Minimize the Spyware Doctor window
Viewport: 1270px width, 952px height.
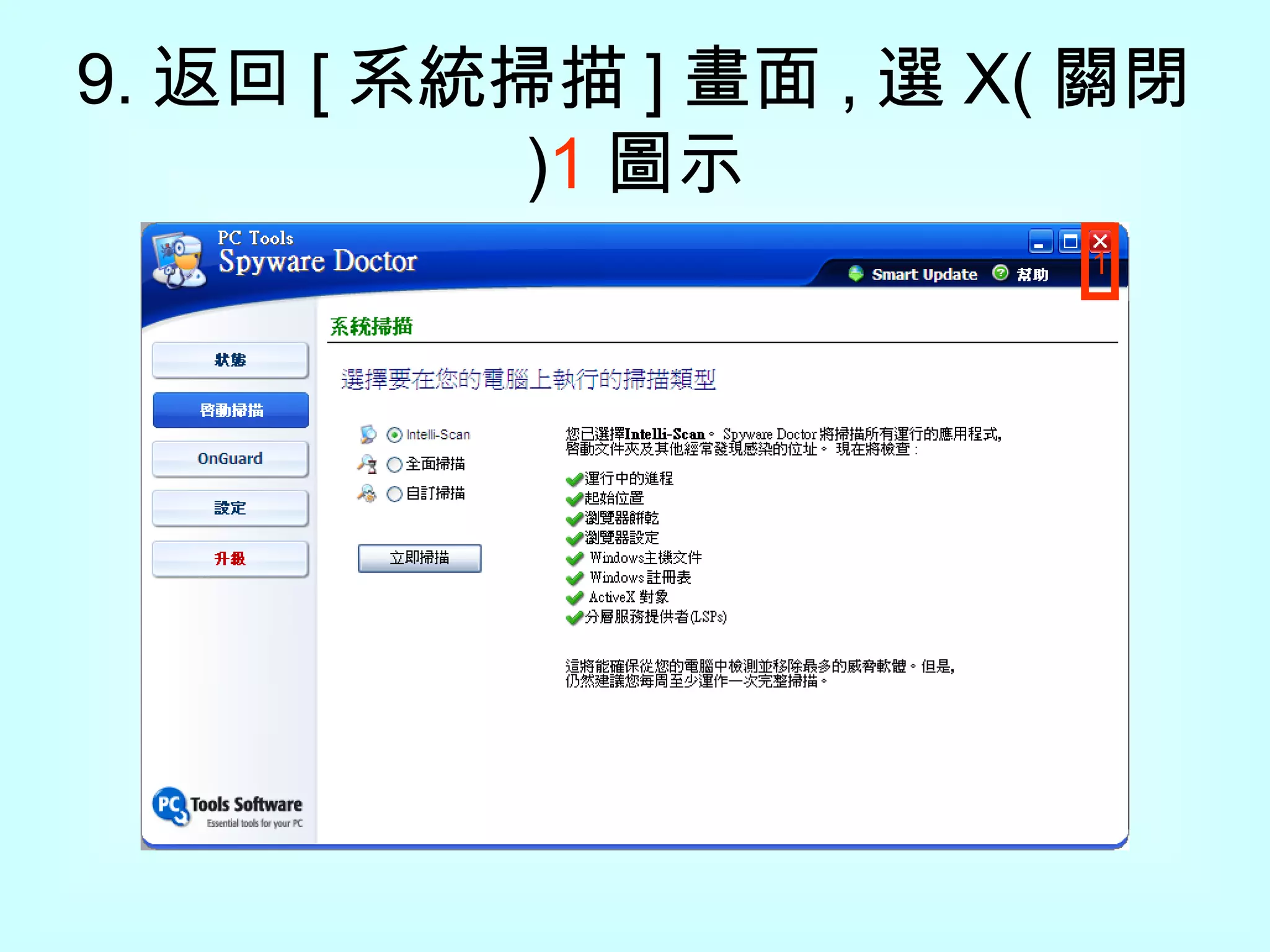click(1041, 242)
